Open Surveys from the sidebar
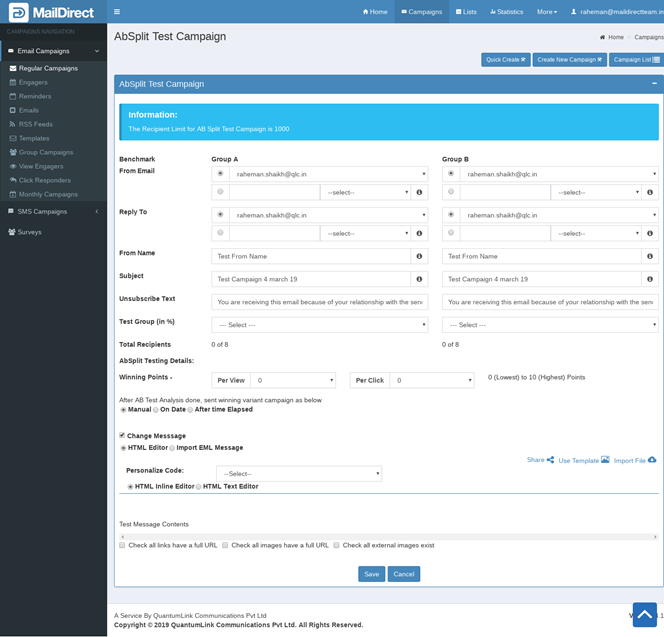The width and height of the screenshot is (664, 637). tap(28, 232)
